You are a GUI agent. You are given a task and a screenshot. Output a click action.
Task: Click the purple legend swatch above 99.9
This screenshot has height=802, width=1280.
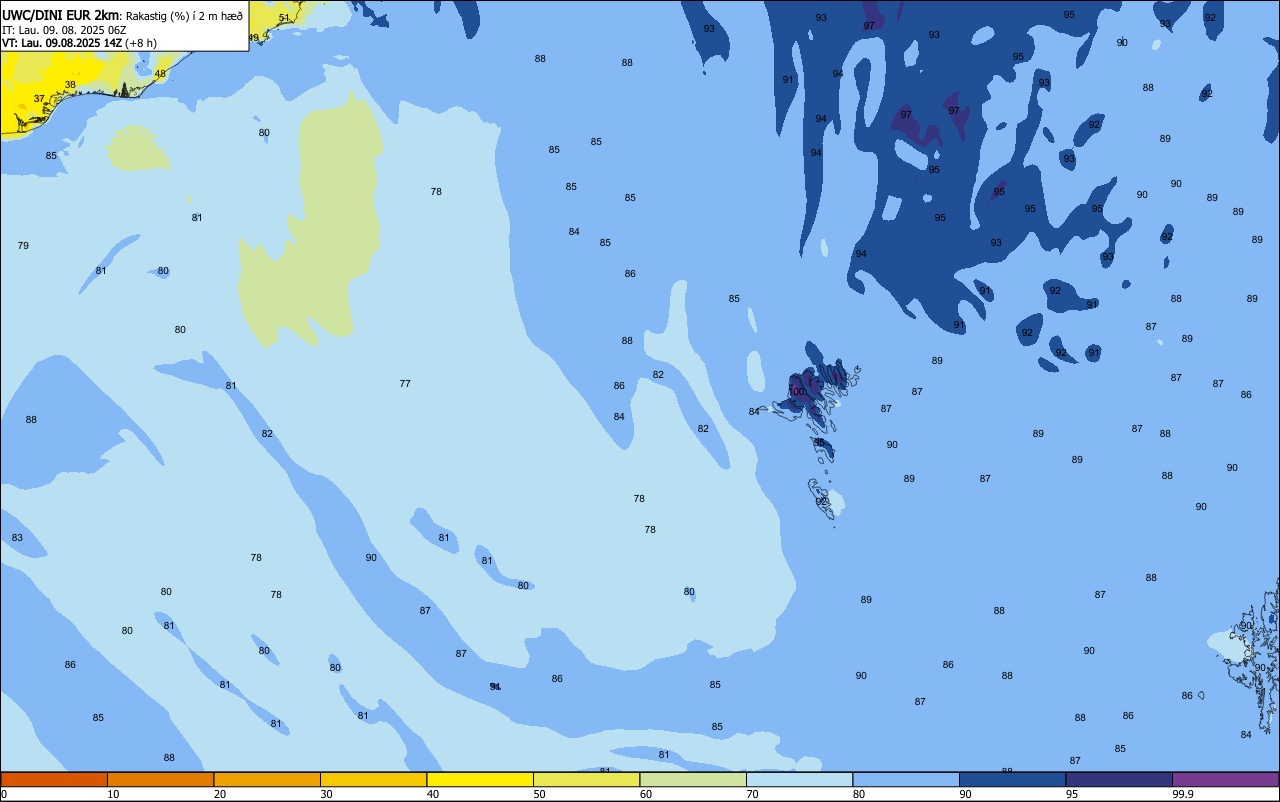click(1225, 779)
